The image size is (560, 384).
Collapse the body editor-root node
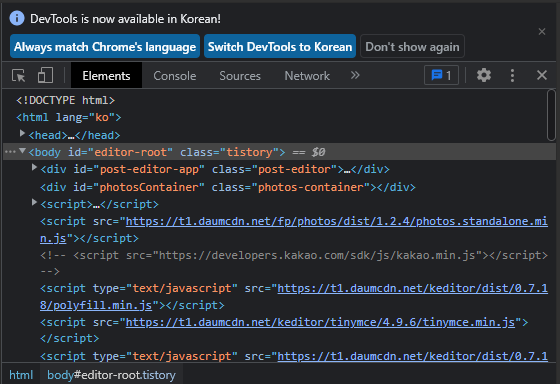22,151
